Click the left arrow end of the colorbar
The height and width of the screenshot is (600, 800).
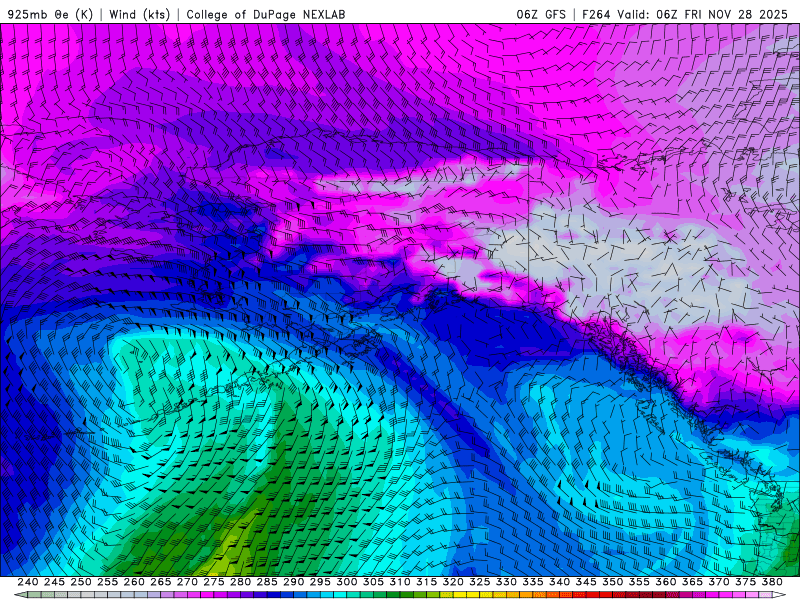coord(20,595)
